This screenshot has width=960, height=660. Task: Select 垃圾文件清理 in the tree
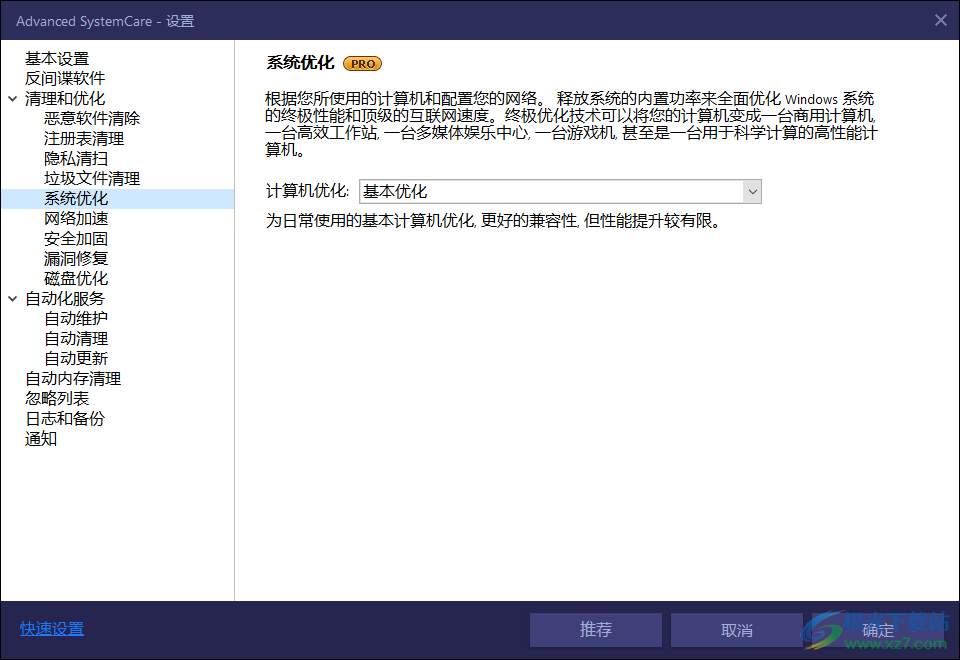point(92,178)
